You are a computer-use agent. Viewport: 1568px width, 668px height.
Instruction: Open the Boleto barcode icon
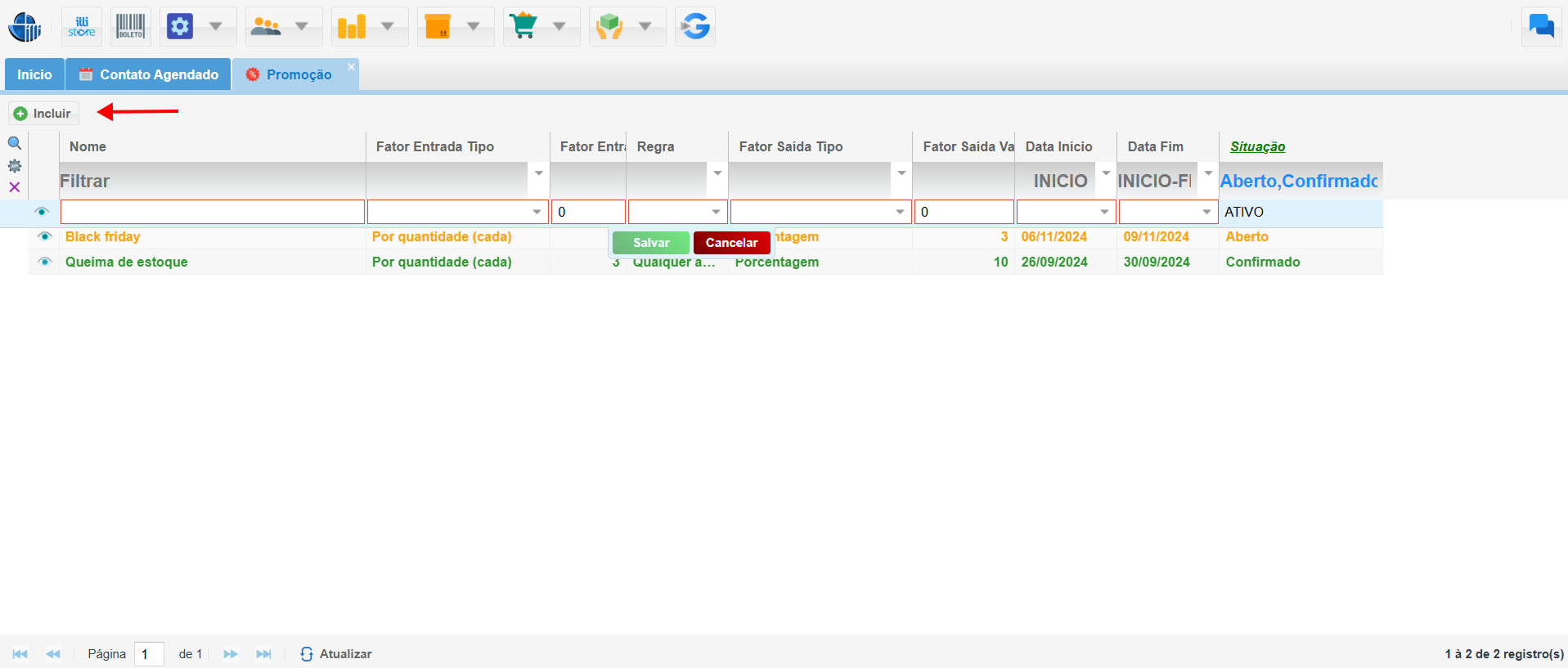pos(130,27)
